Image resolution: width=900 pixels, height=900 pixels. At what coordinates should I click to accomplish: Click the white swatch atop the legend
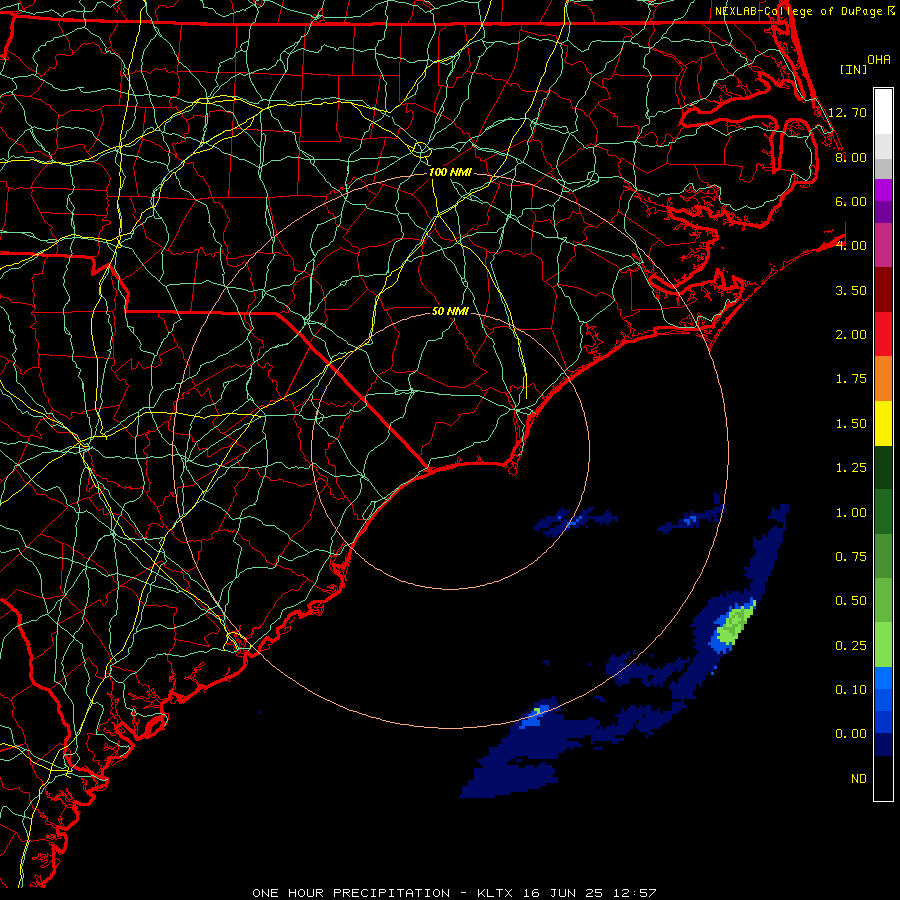coord(883,111)
